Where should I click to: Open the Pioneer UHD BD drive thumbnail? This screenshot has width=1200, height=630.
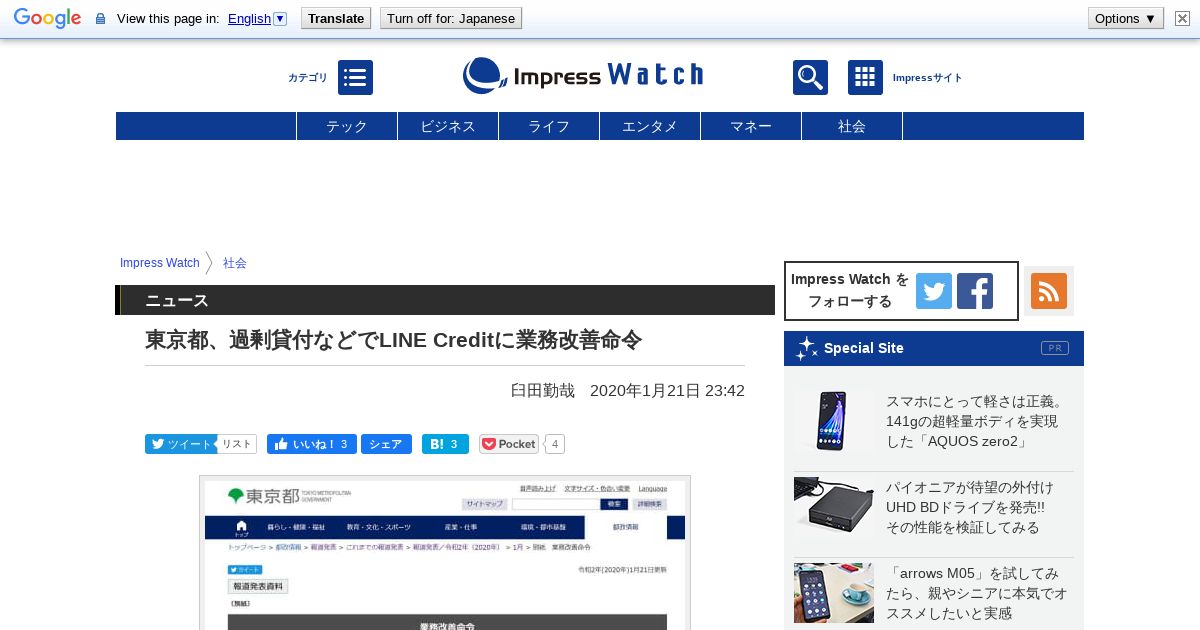(834, 507)
